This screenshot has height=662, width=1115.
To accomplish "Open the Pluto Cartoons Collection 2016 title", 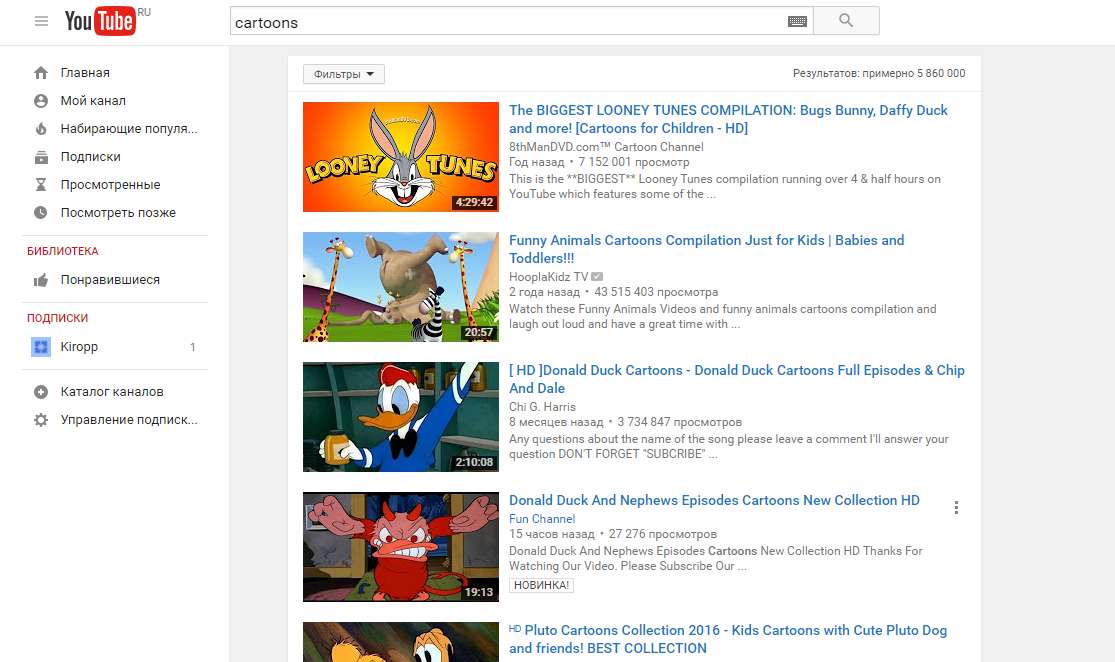I will (x=728, y=639).
